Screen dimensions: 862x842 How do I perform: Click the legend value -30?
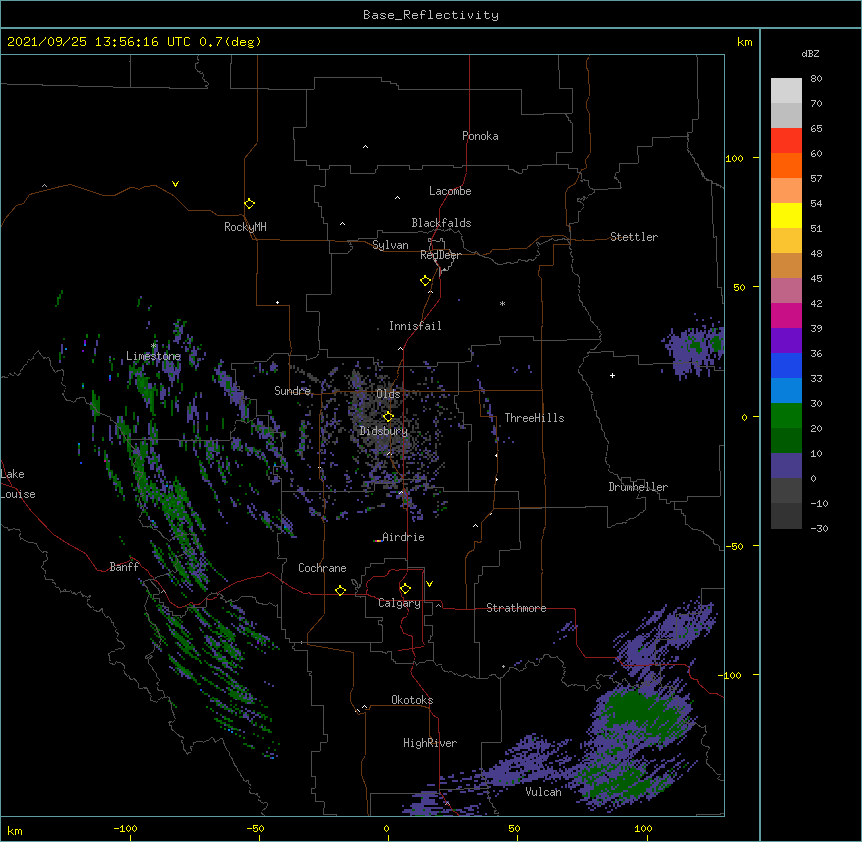coord(819,528)
